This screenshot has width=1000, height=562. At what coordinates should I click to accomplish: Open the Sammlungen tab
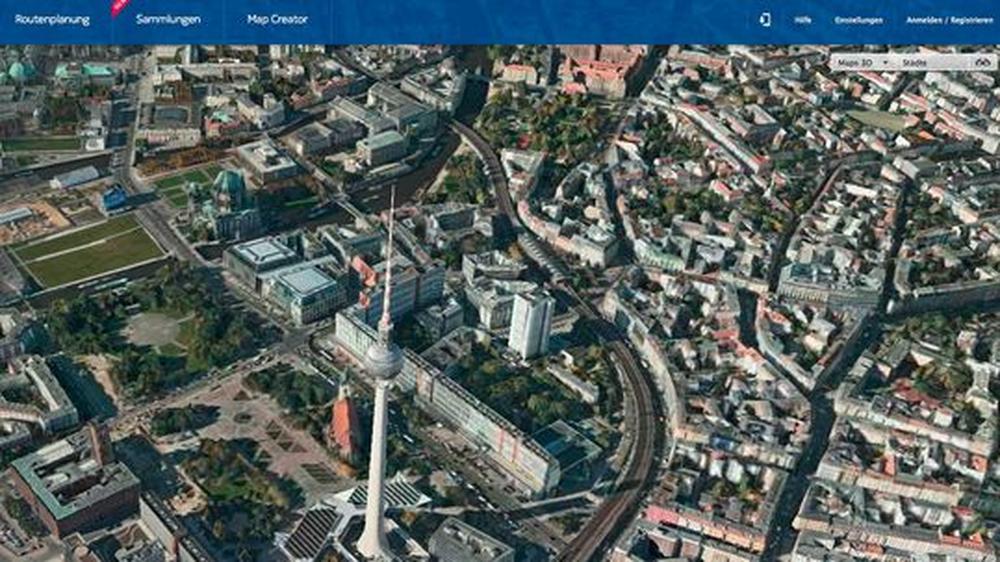[168, 19]
